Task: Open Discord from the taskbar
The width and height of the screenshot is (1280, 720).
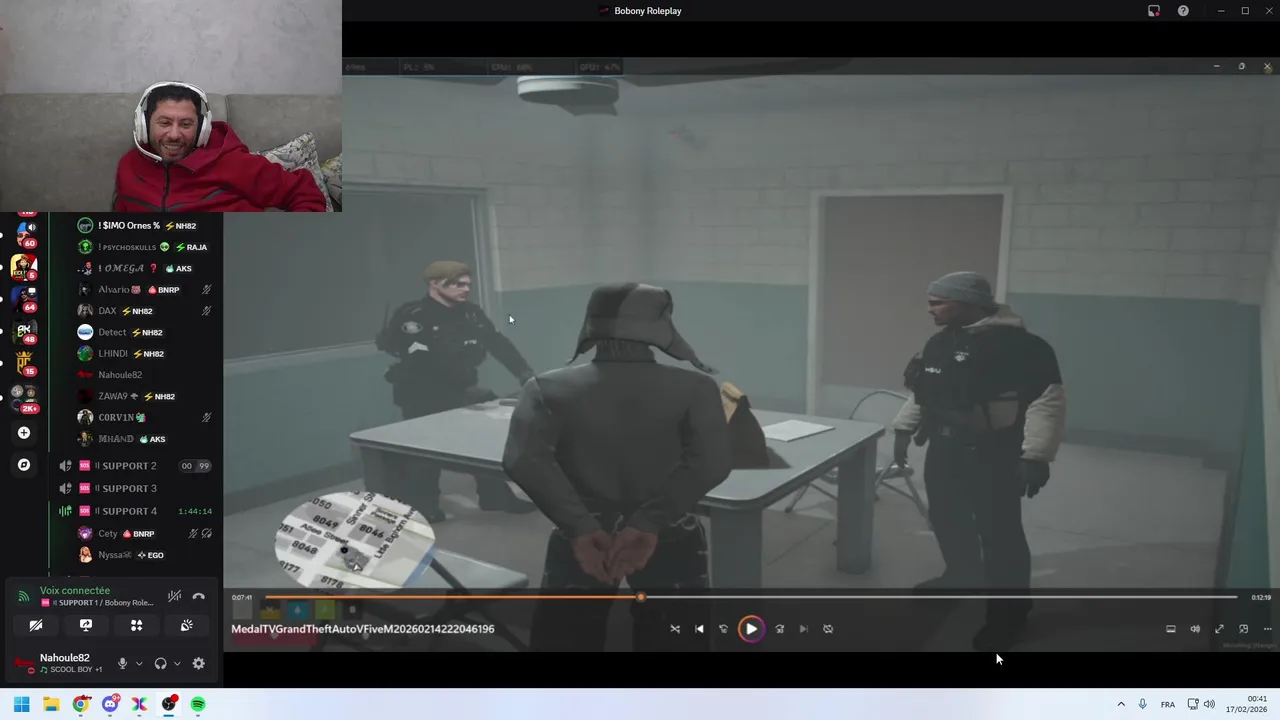Action: 110,704
